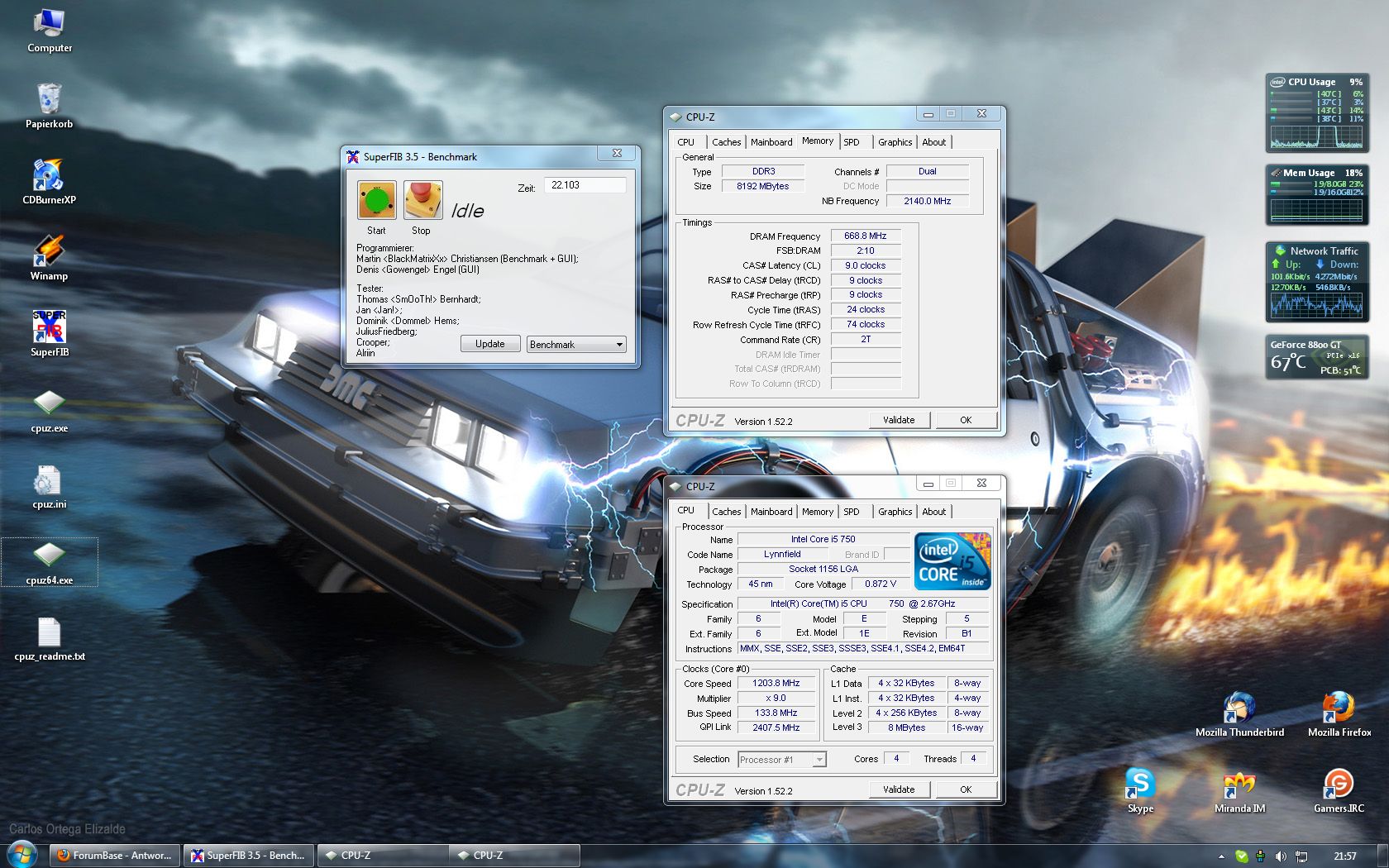Screen dimensions: 1389x868
Task: Click the taskbar clock showing 21:57
Action: 1345,856
